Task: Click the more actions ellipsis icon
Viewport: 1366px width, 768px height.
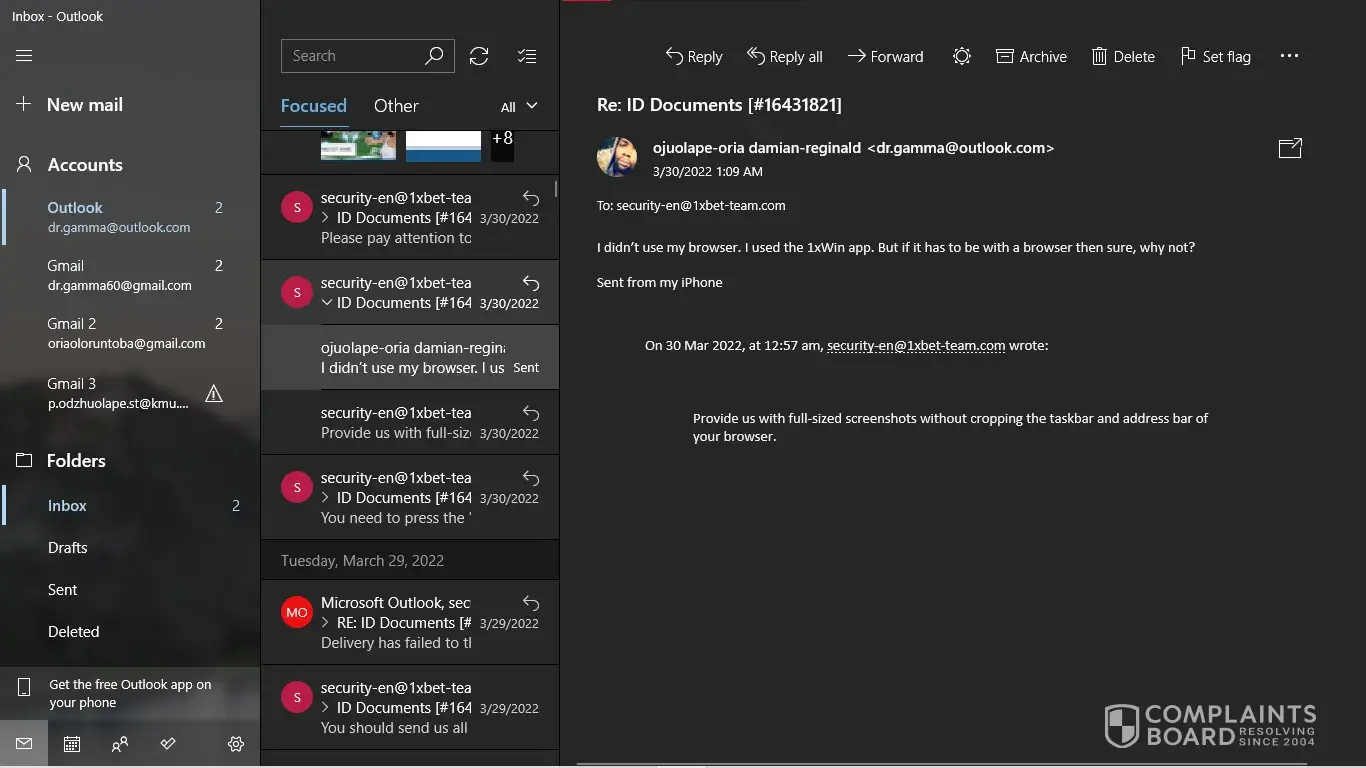Action: pos(1289,56)
